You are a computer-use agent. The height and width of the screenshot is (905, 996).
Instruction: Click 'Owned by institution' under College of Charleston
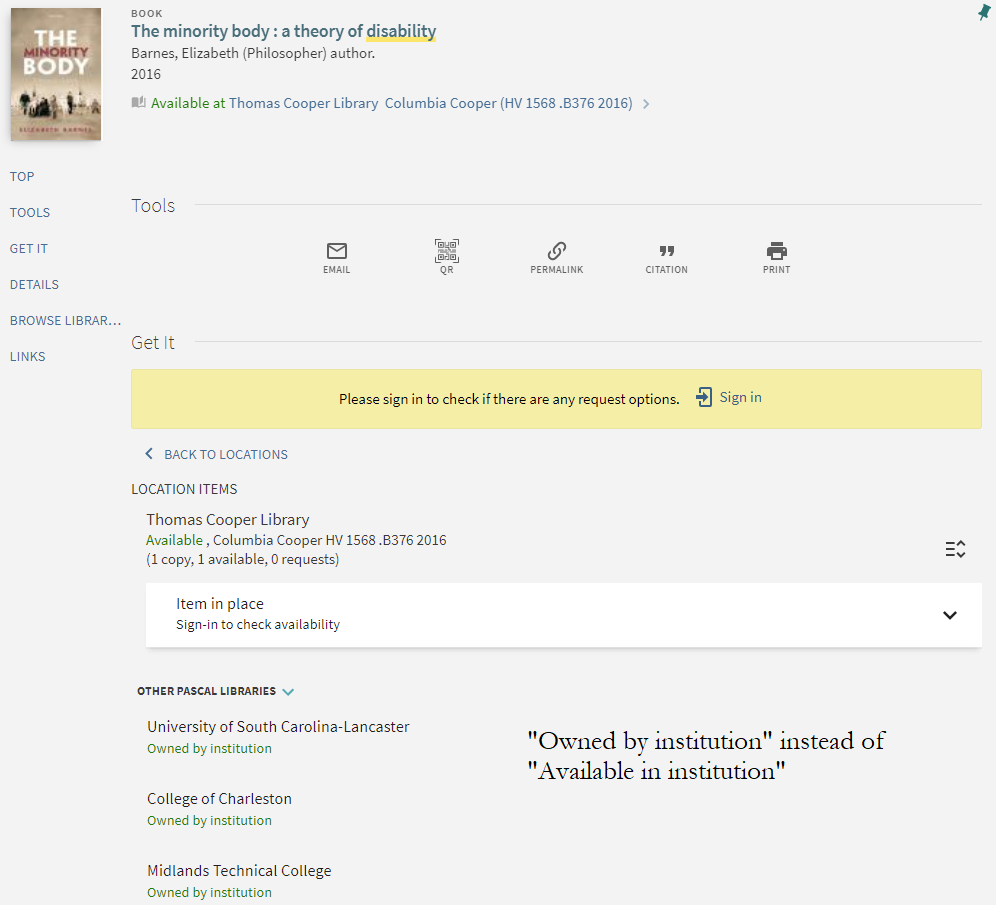[210, 821]
